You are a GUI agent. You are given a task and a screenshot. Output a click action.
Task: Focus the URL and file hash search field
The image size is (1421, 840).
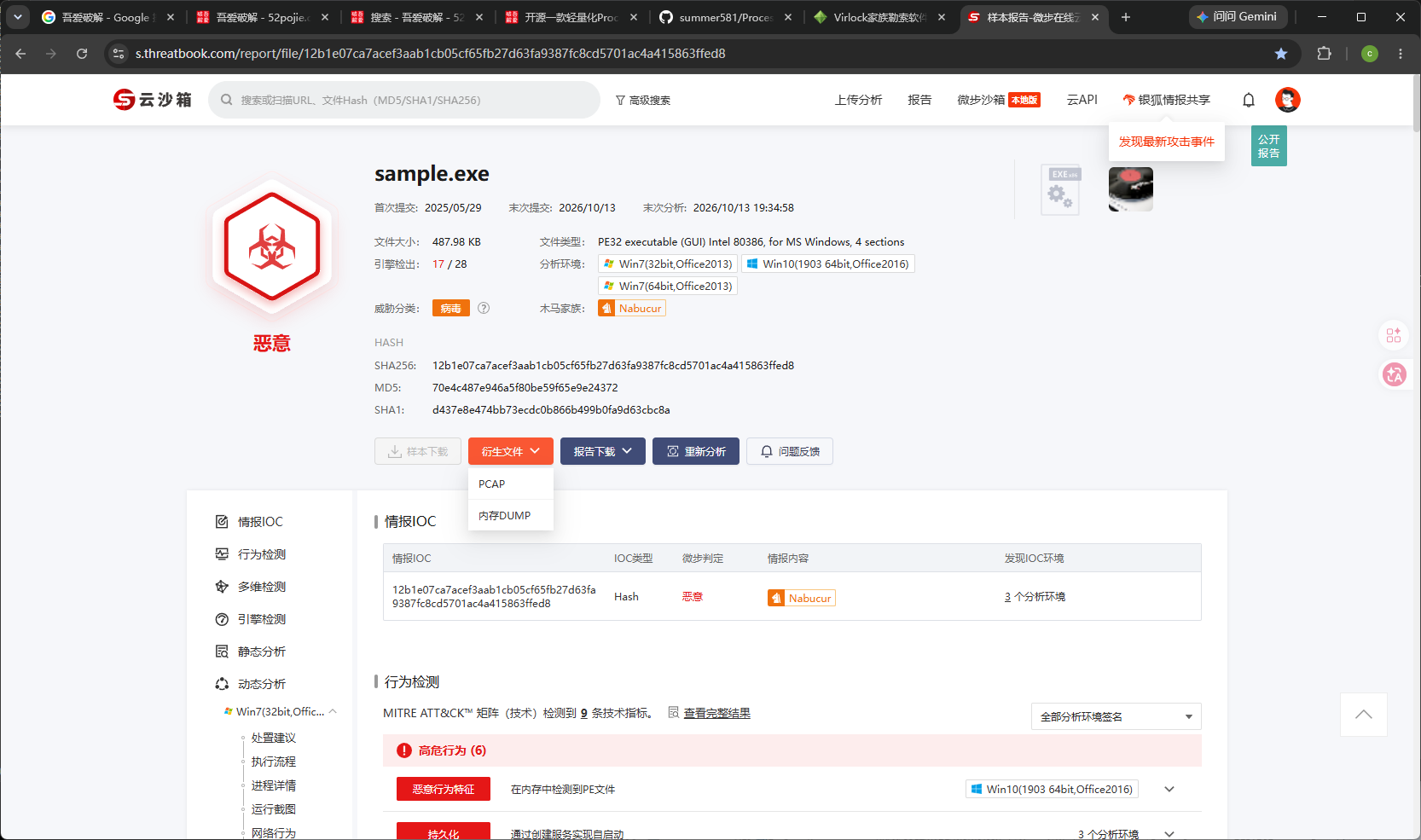[404, 100]
